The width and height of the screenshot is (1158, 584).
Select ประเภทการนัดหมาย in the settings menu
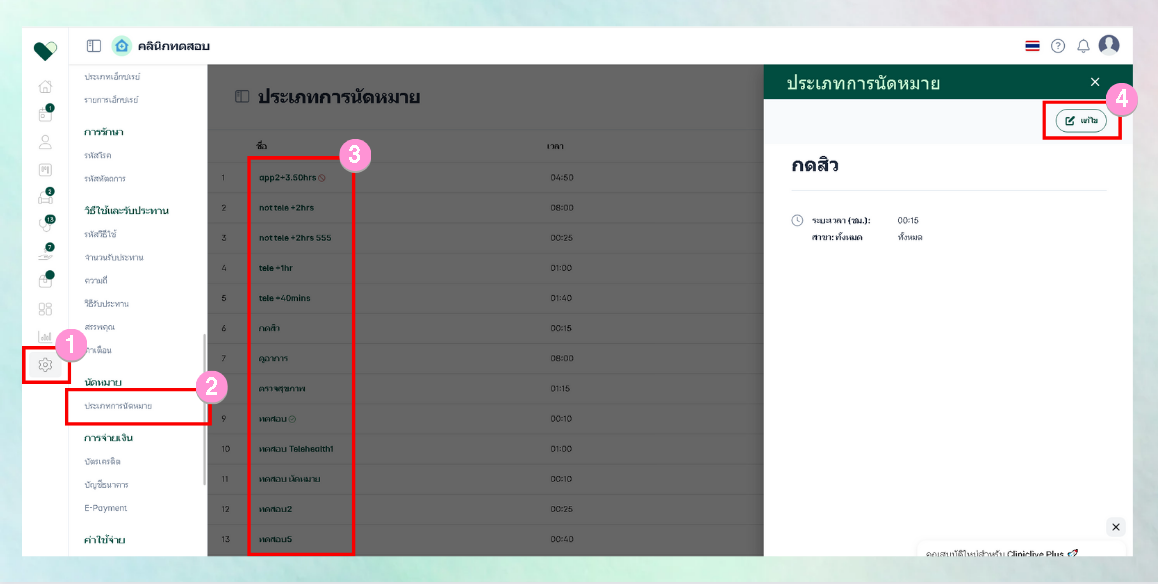coord(118,406)
